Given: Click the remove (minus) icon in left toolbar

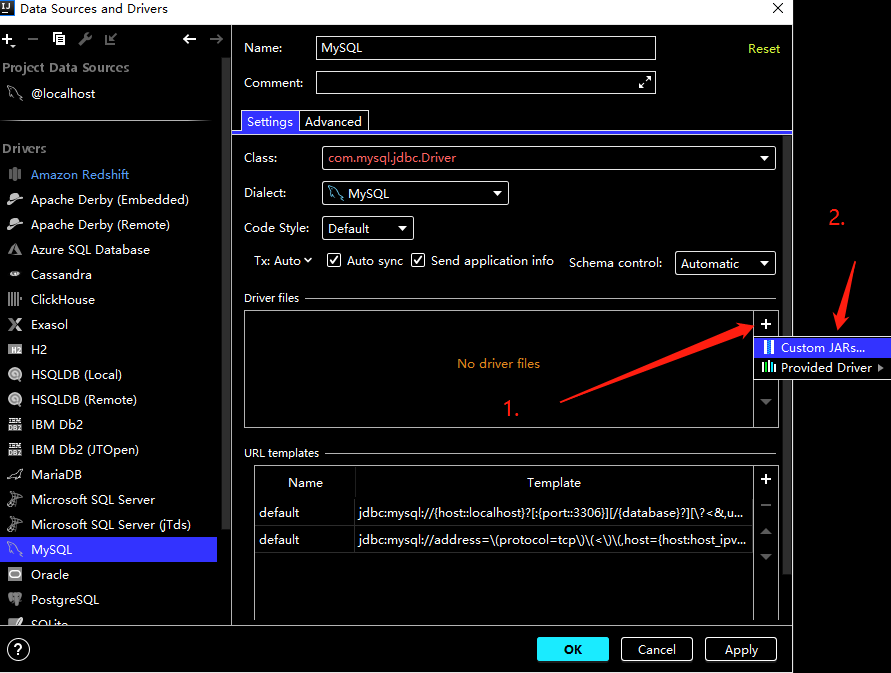Looking at the screenshot, I should click(32, 39).
